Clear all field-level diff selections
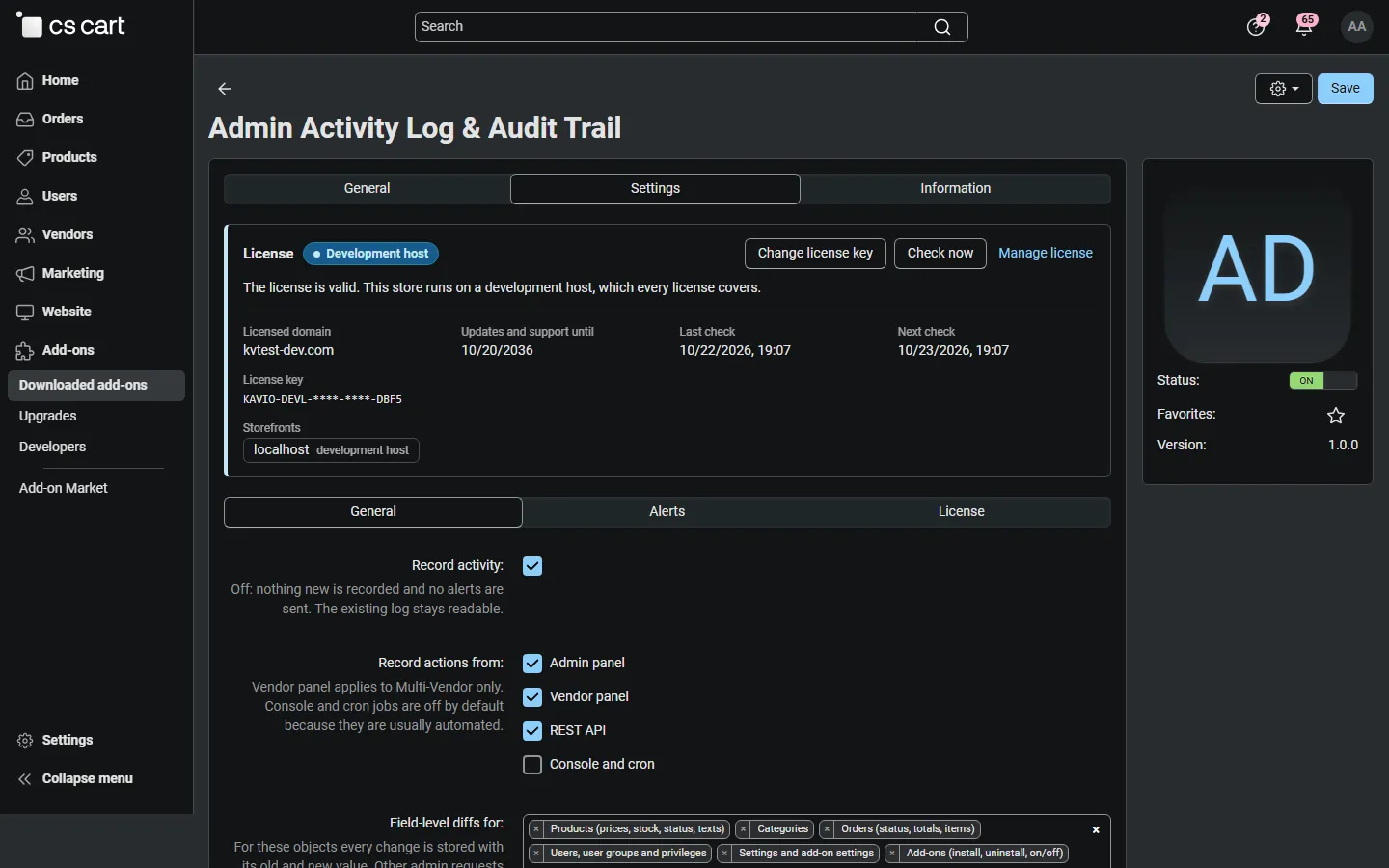 click(x=1096, y=830)
